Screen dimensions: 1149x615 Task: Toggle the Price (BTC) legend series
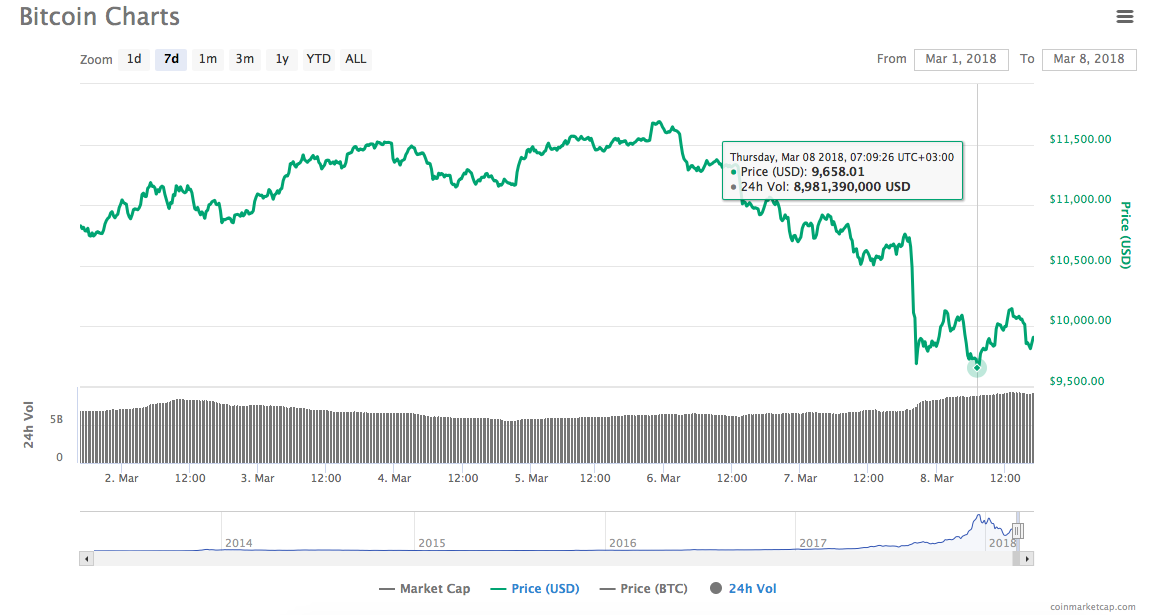click(x=643, y=589)
